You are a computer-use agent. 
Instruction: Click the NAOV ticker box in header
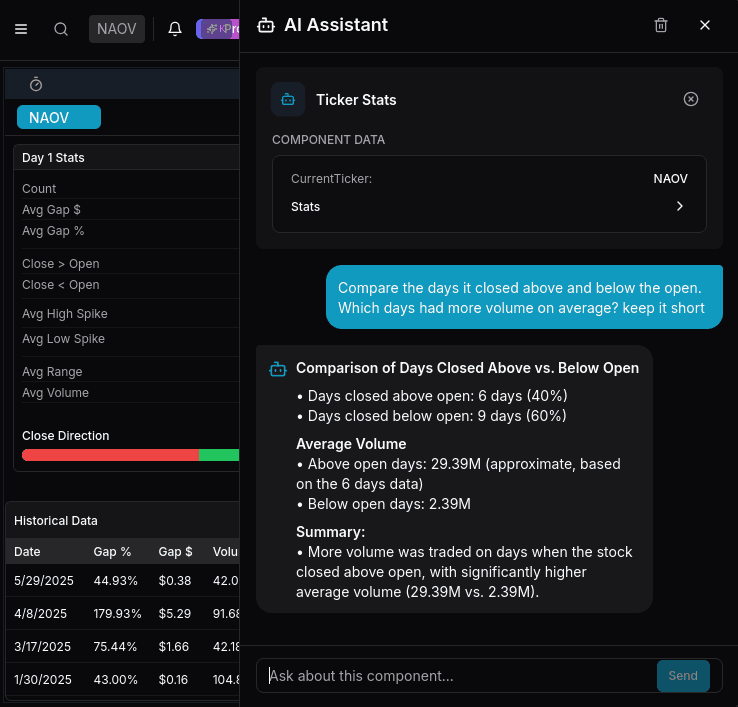click(x=117, y=29)
